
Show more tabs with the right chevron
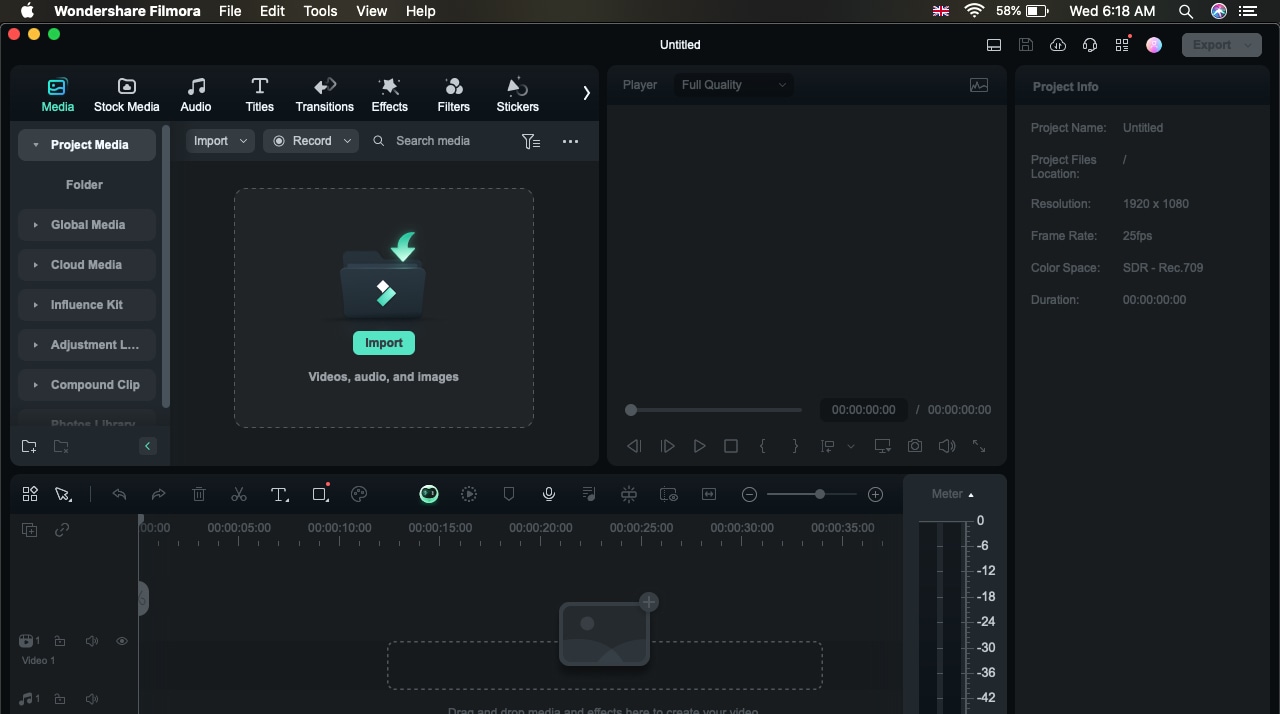(587, 93)
